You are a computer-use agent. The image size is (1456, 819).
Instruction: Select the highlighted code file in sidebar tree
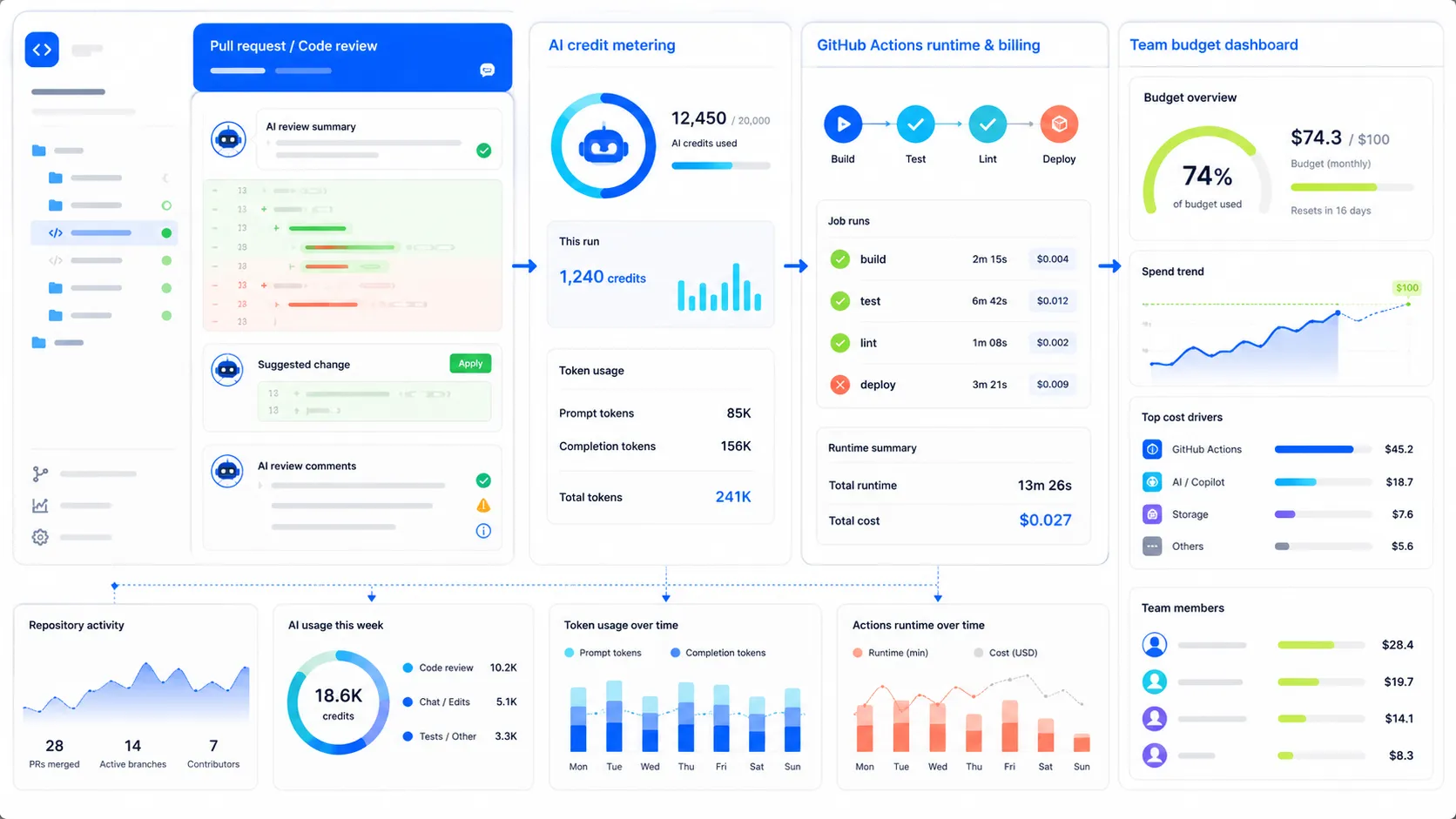[x=101, y=233]
